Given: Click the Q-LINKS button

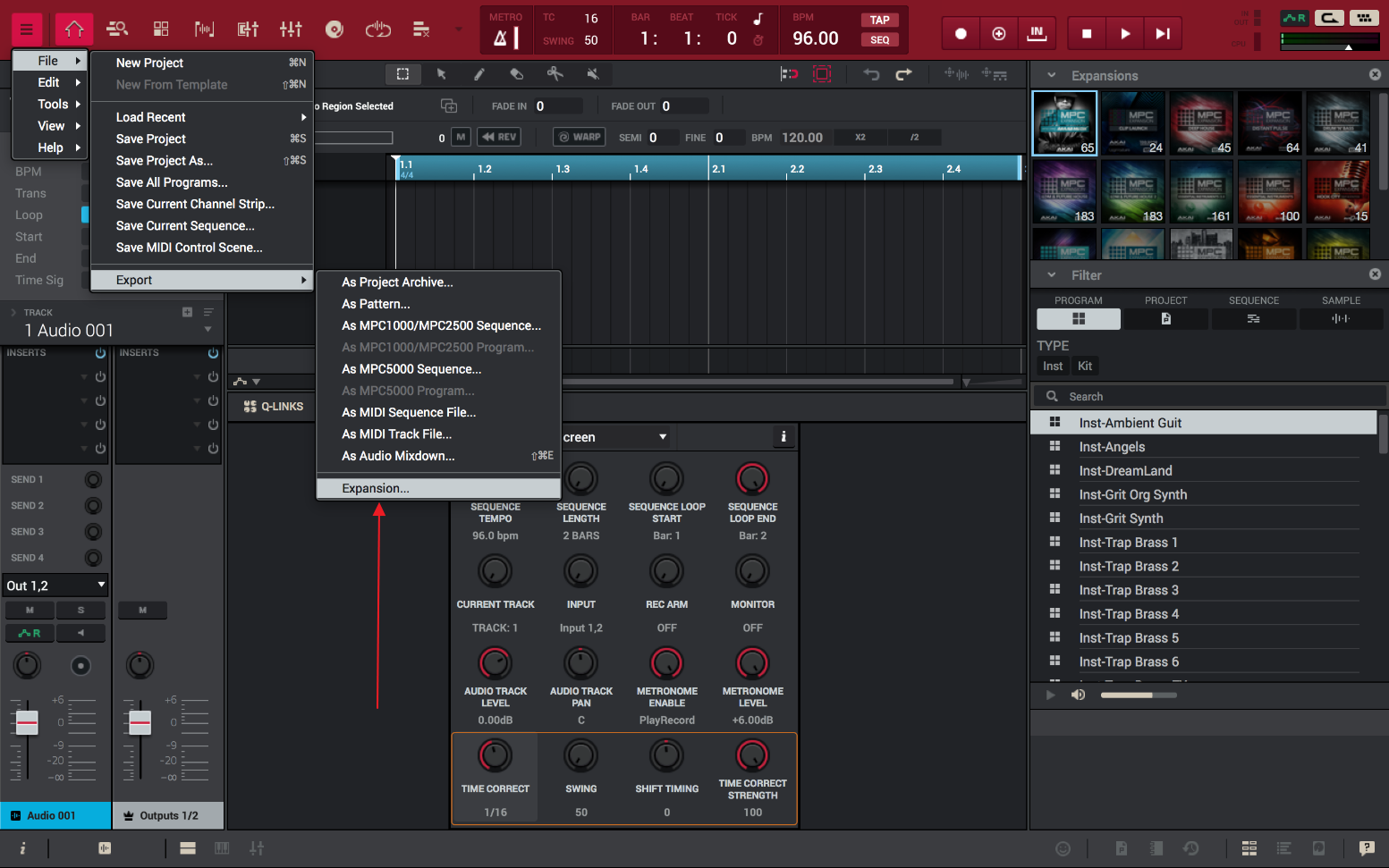Looking at the screenshot, I should pos(274,406).
